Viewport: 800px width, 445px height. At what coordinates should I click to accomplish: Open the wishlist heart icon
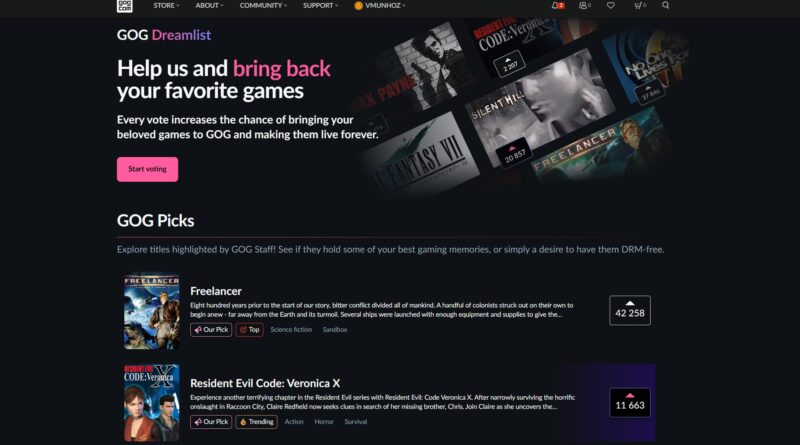[611, 5]
